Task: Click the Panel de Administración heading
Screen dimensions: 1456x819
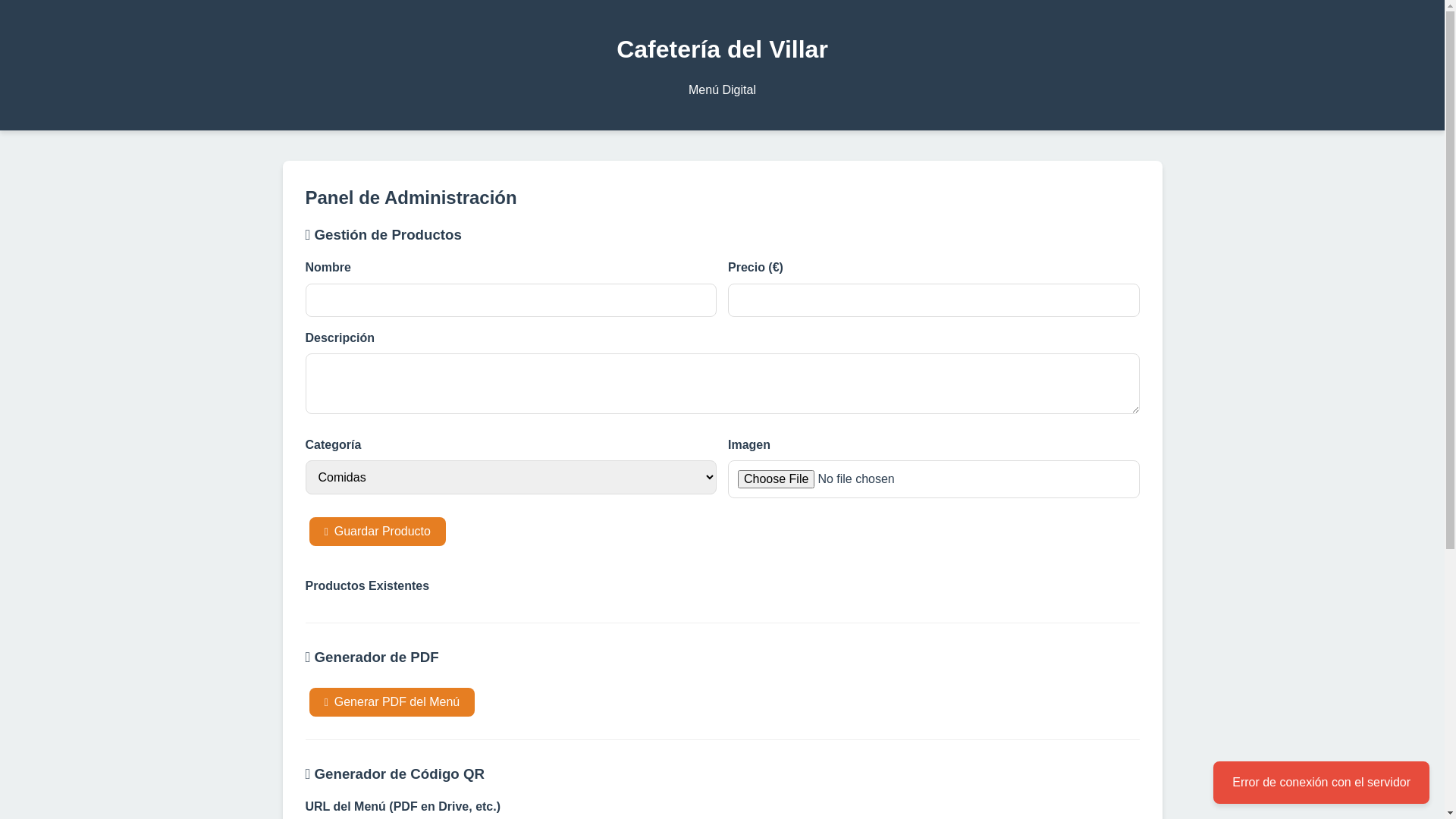Action: click(411, 198)
